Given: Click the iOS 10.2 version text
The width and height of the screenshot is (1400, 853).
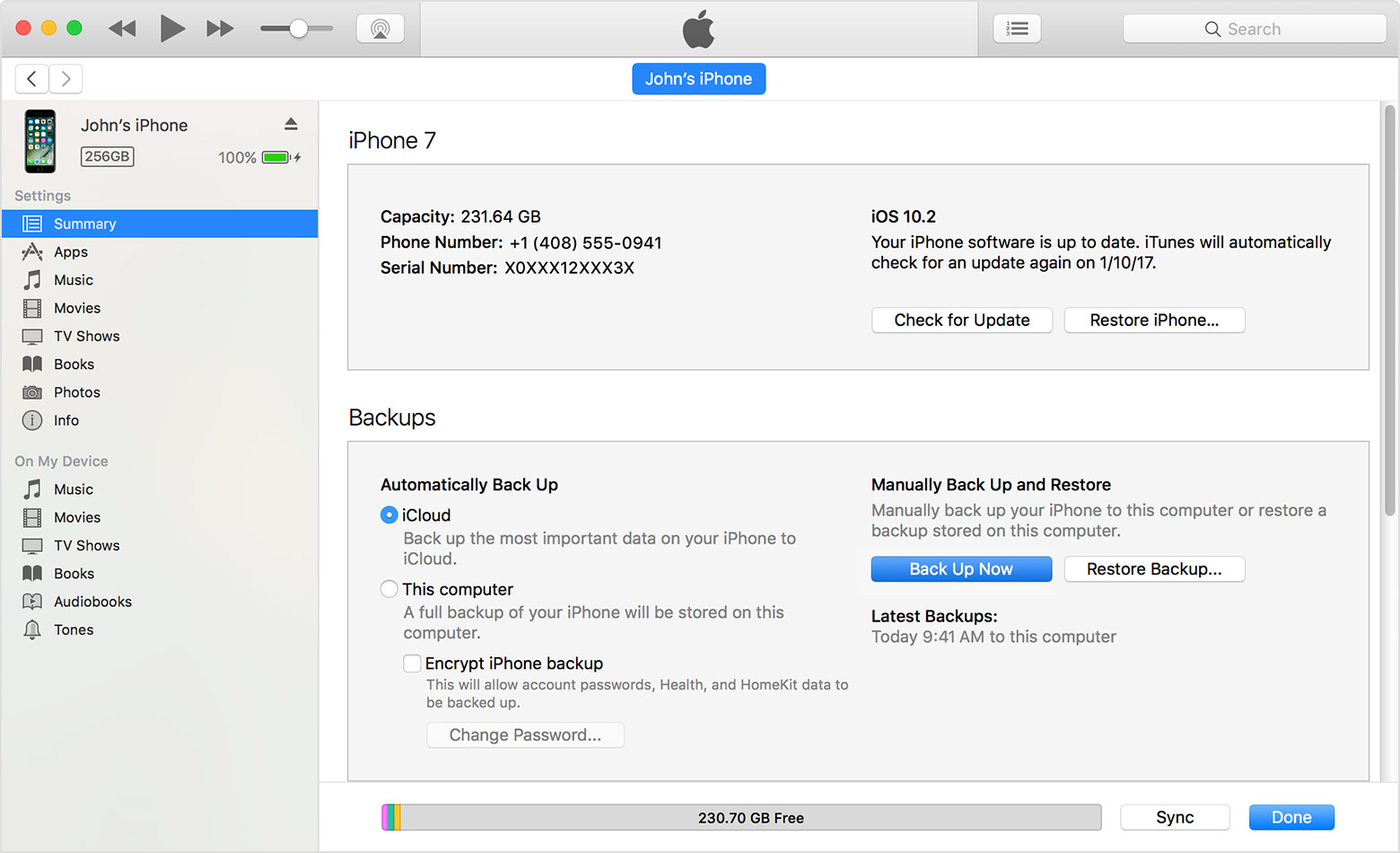Looking at the screenshot, I should coord(903,216).
